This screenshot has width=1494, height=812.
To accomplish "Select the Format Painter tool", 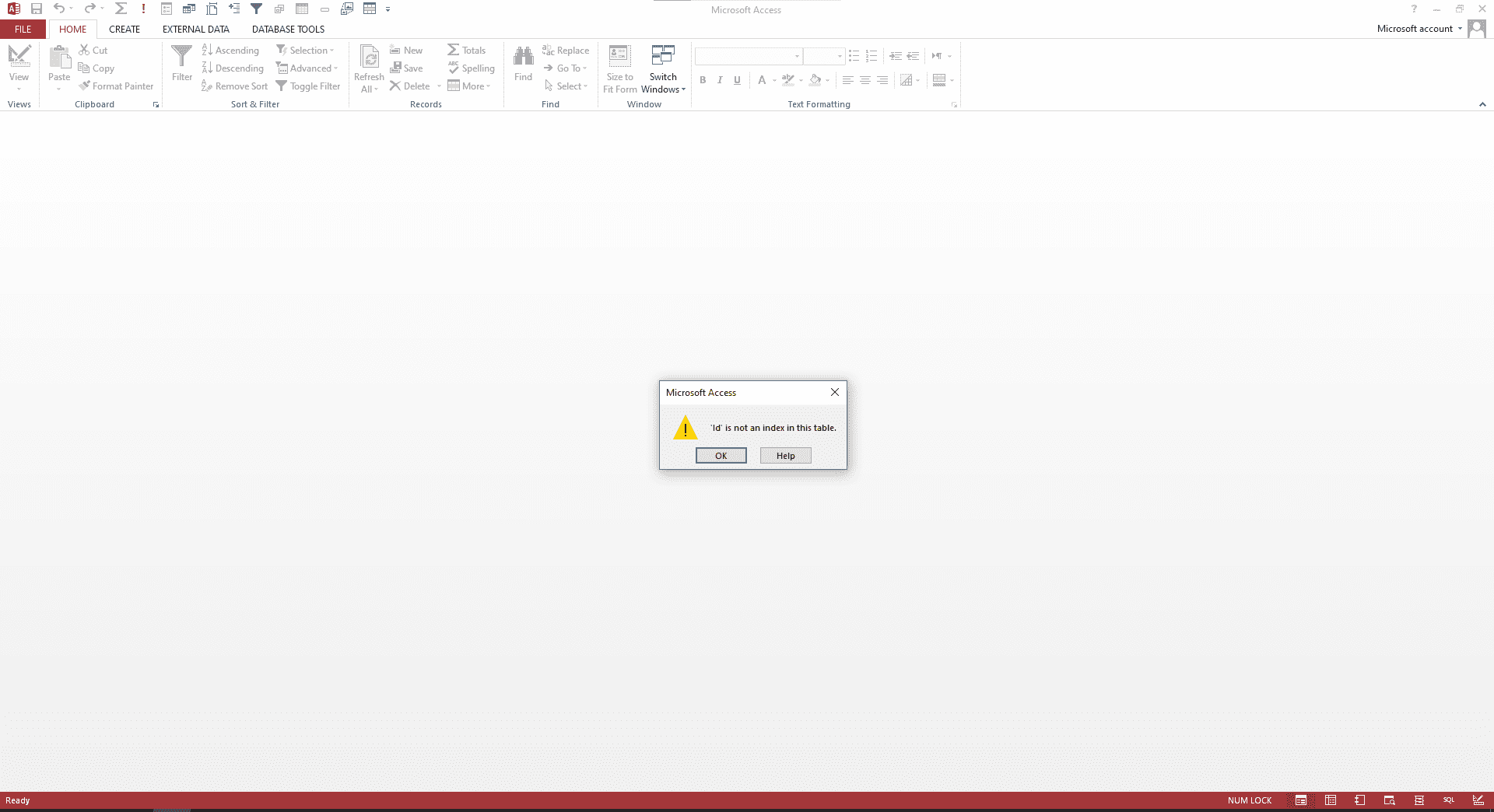I will (116, 86).
